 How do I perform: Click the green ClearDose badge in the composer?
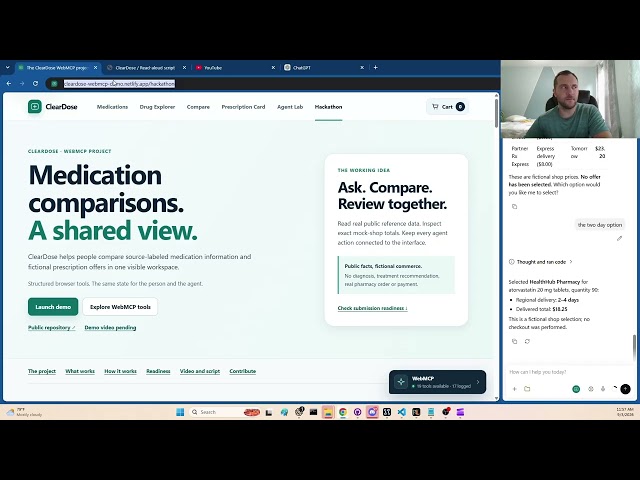[576, 389]
